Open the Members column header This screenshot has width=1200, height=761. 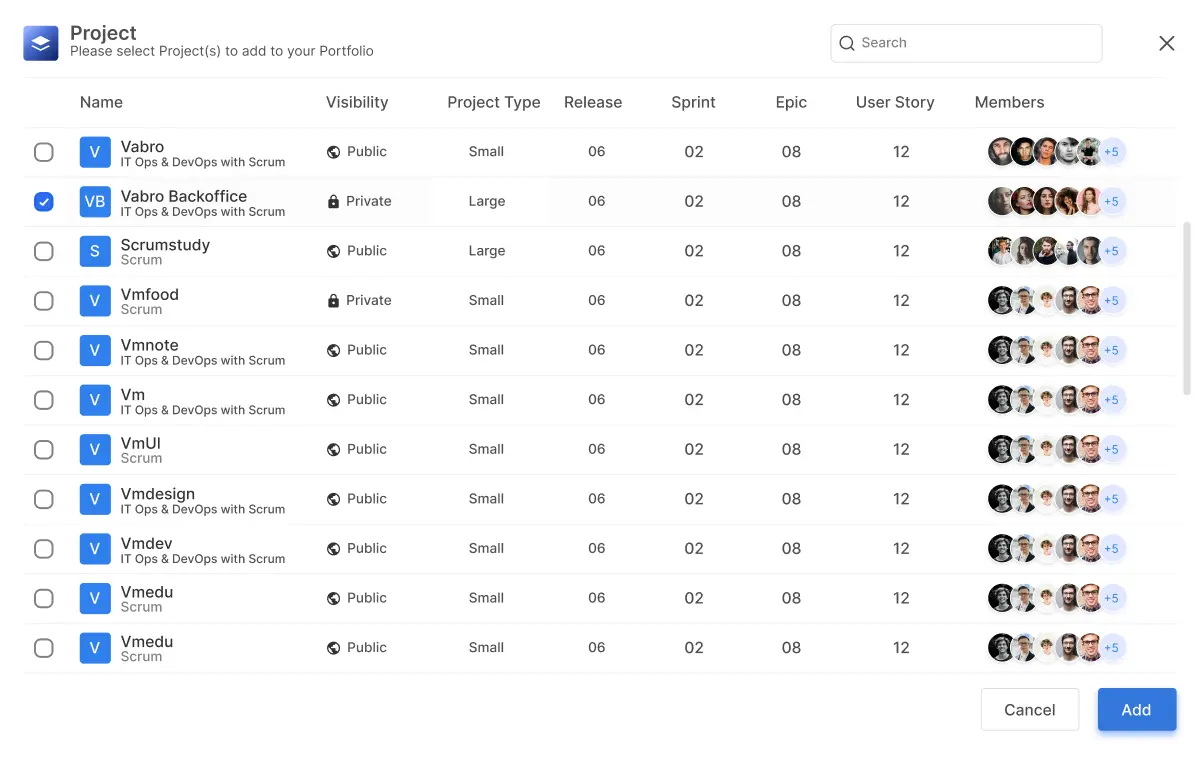(1009, 102)
